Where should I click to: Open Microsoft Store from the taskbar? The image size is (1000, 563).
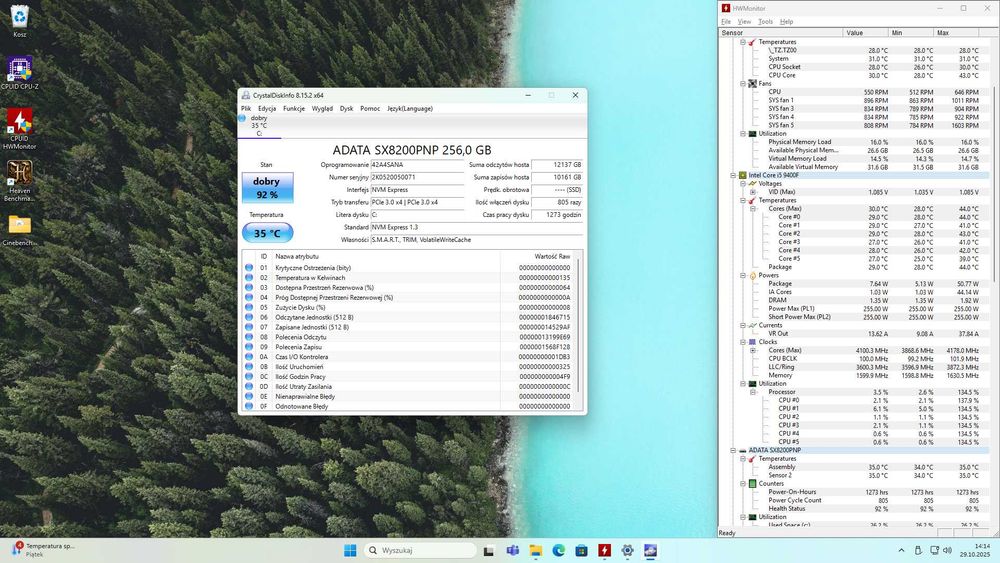582,550
